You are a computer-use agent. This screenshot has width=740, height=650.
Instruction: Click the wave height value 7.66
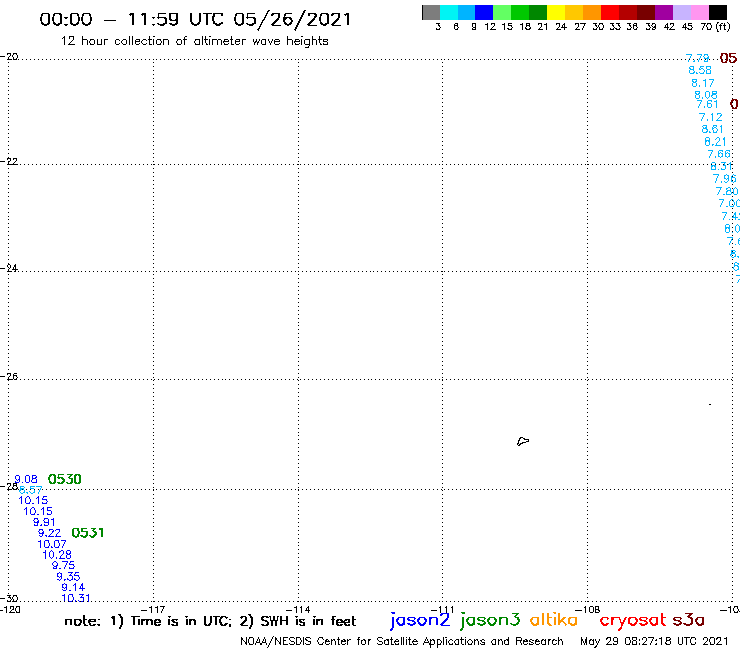[719, 154]
